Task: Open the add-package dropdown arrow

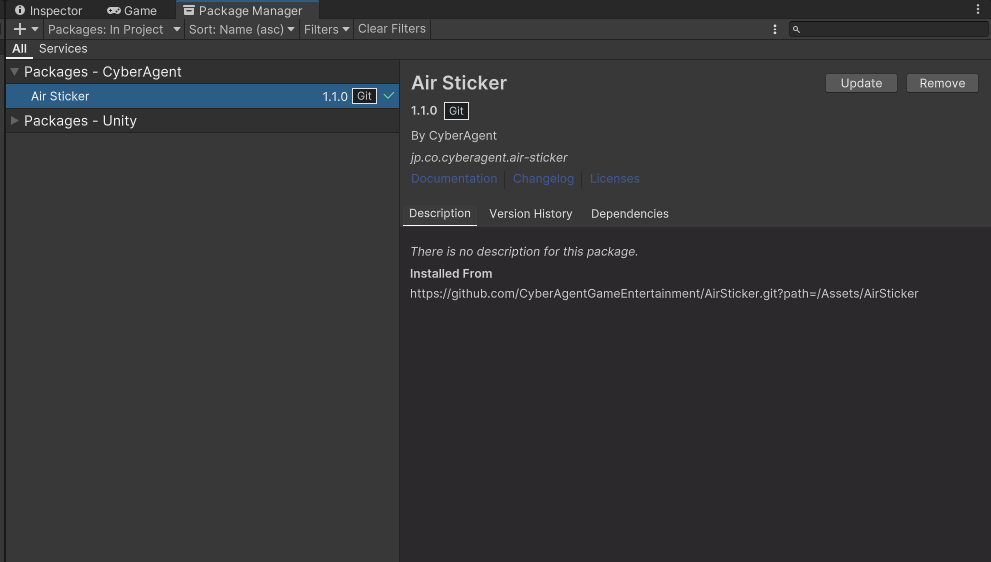Action: point(35,29)
